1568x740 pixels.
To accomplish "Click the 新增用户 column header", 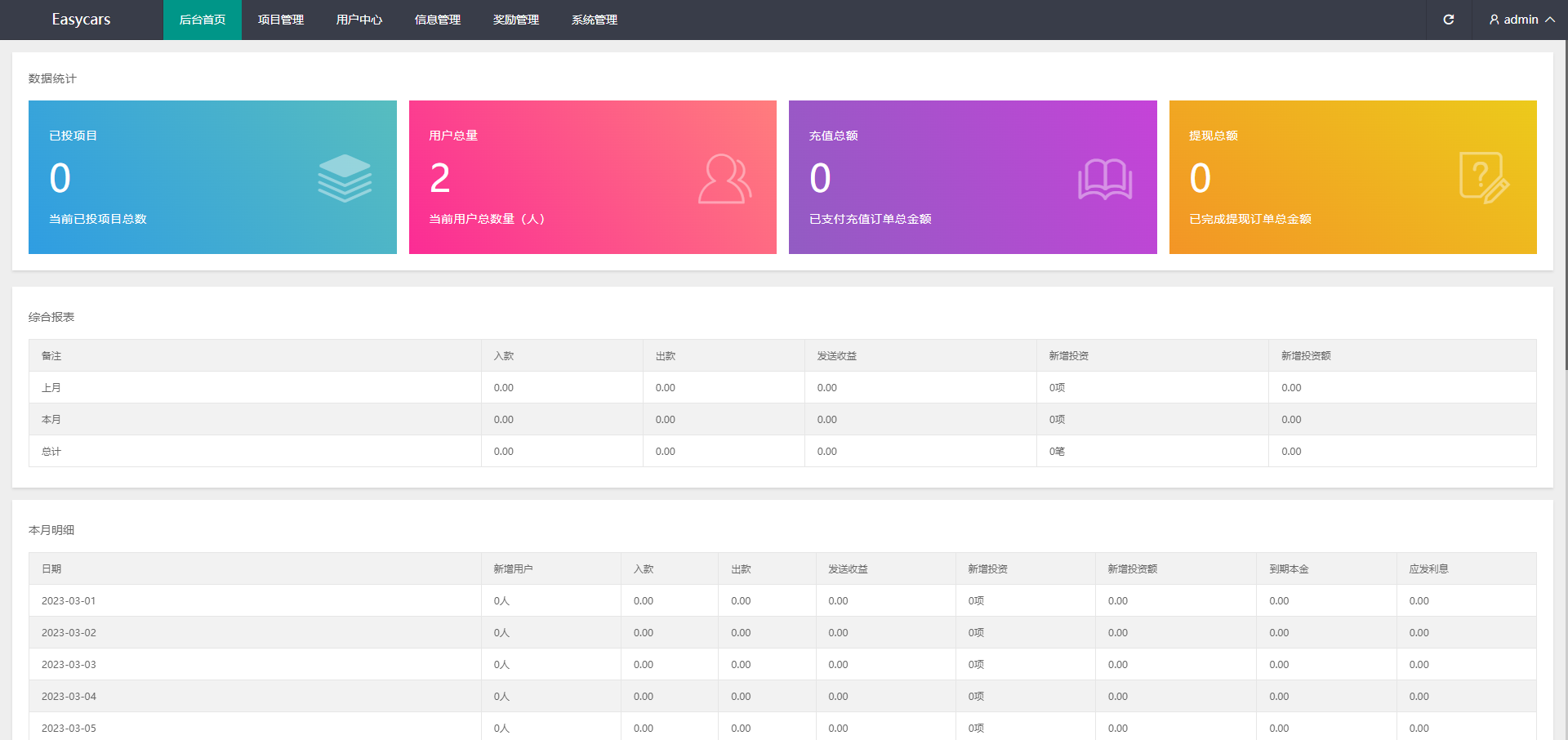I will pos(513,568).
